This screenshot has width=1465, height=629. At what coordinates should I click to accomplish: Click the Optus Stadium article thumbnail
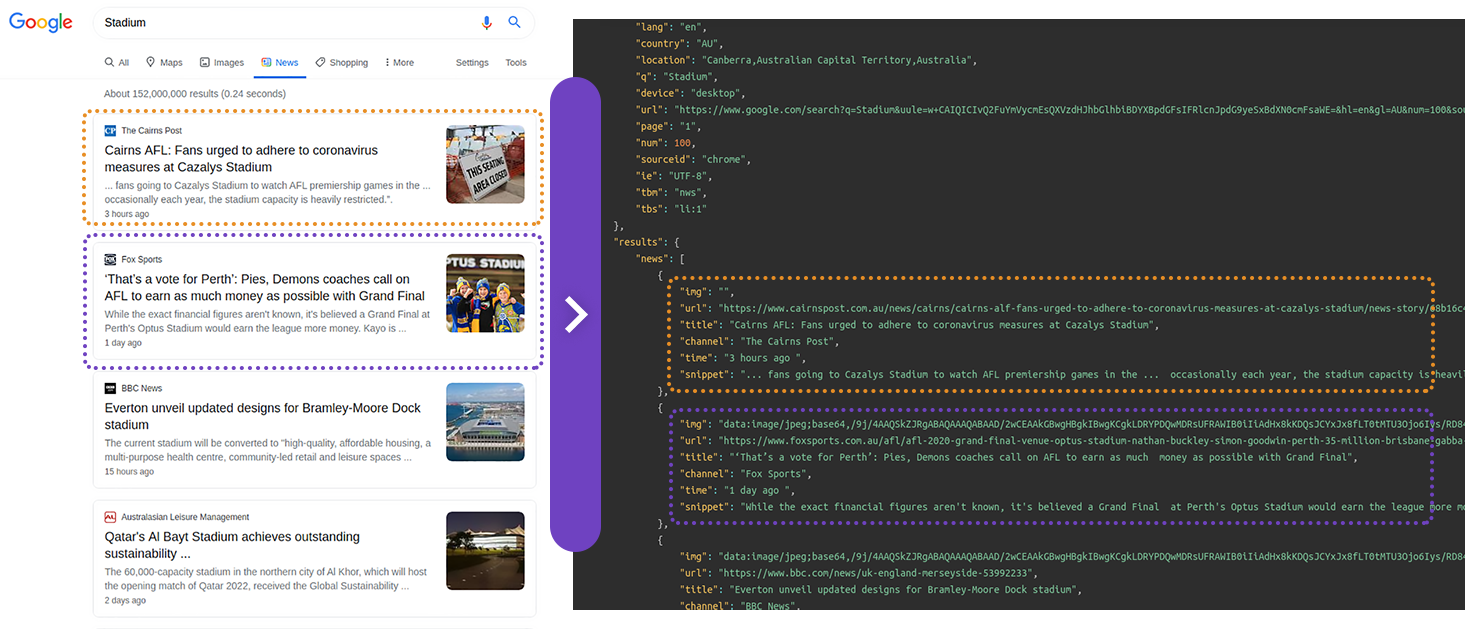[x=485, y=292]
